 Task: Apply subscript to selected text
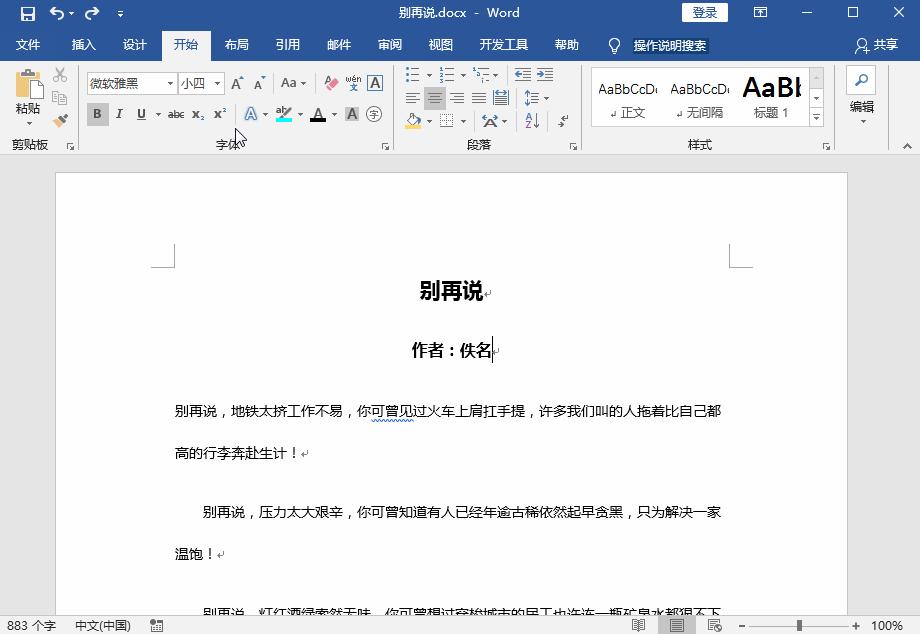[x=196, y=113]
